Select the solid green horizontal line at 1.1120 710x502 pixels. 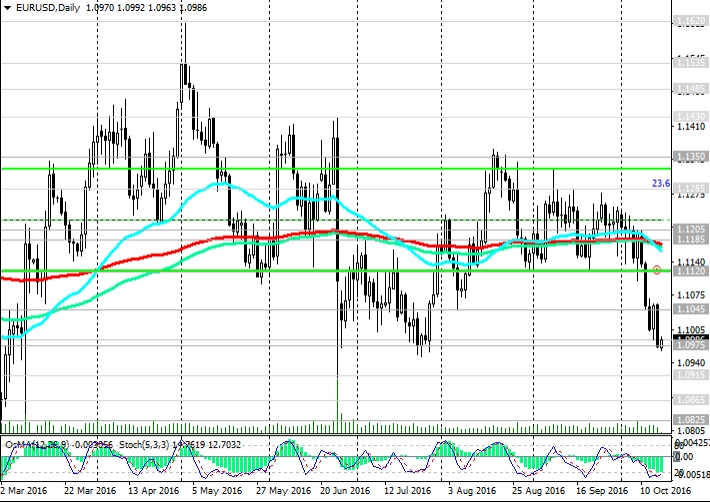coord(335,271)
